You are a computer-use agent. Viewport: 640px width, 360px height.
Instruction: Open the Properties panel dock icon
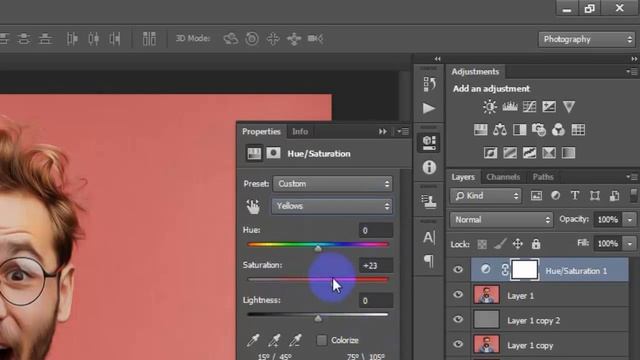point(429,142)
